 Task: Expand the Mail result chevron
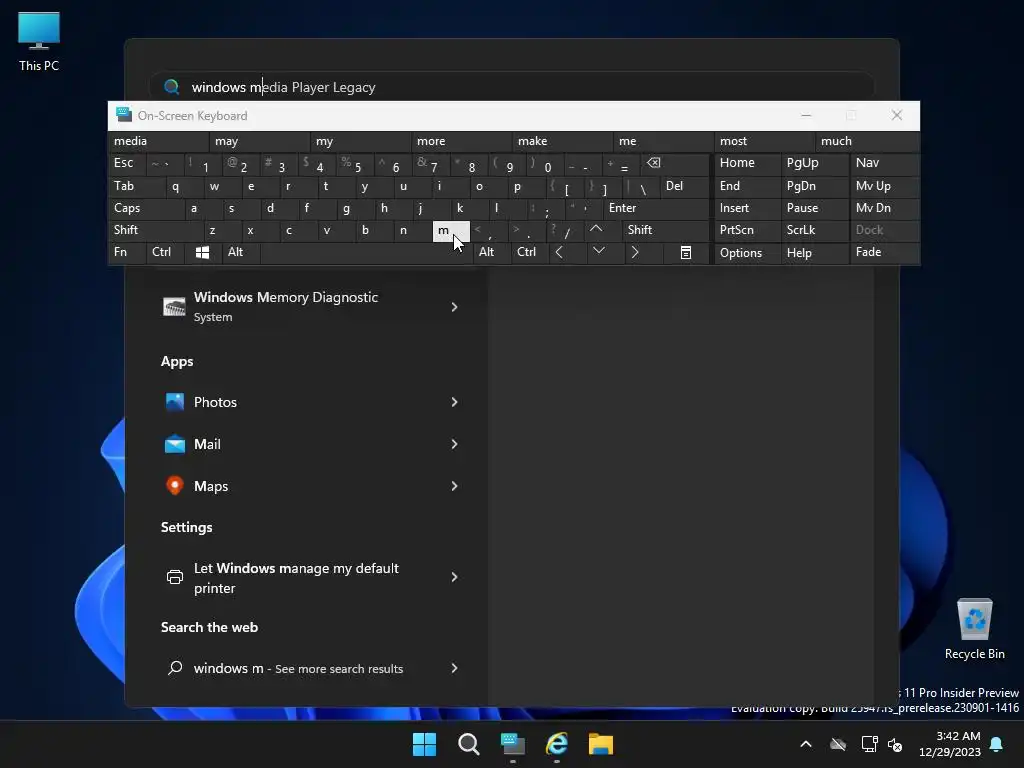[455, 444]
